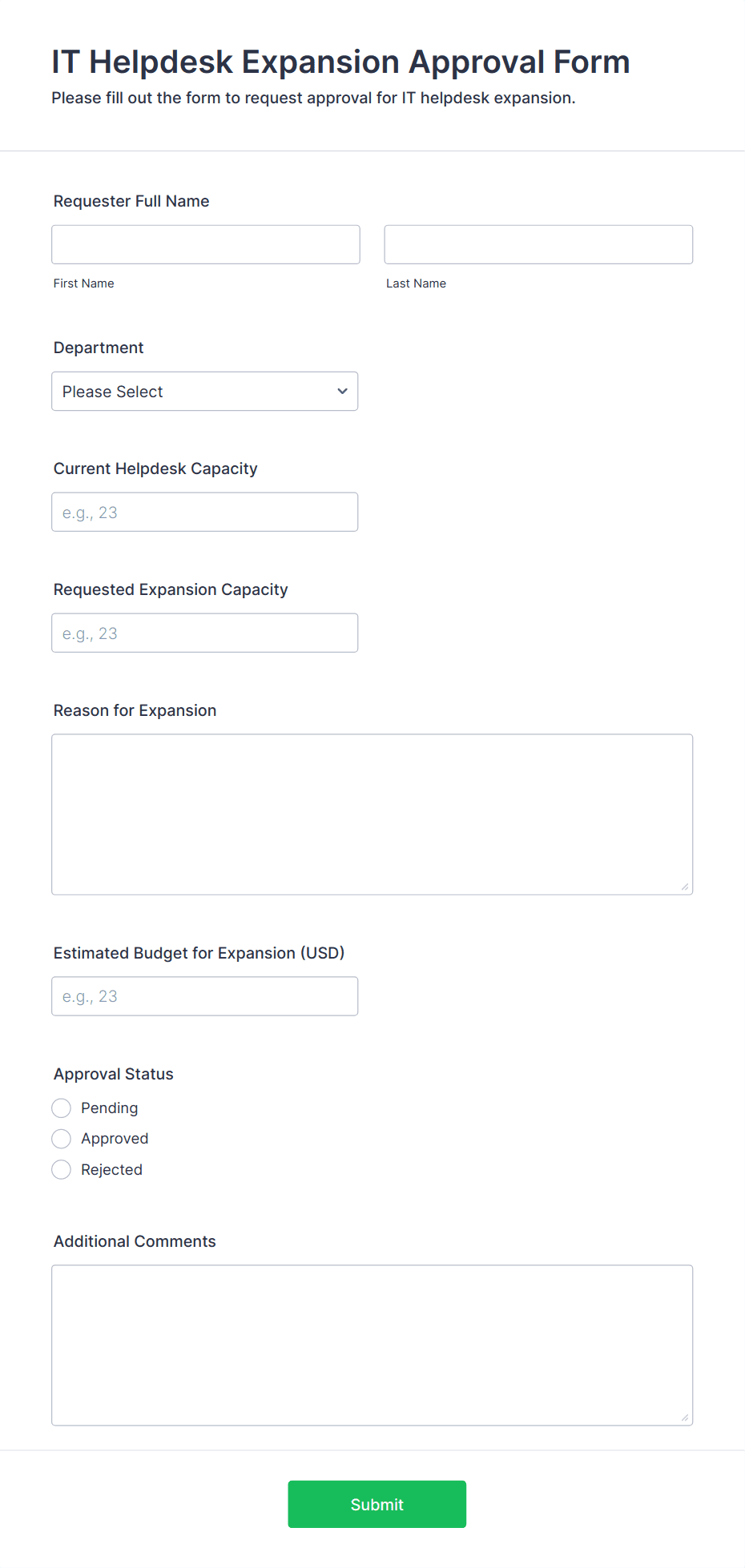The width and height of the screenshot is (745, 1568).
Task: Select the Pending radio button
Action: coord(62,1108)
